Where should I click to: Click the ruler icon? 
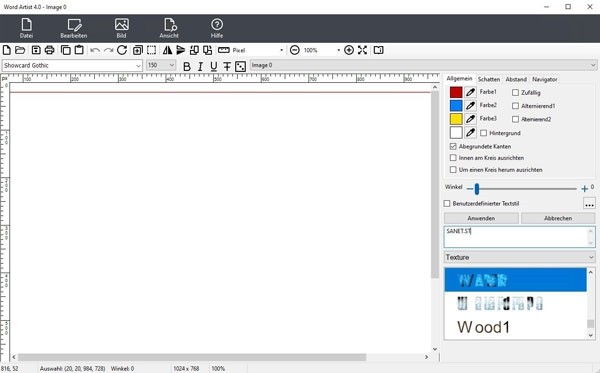tap(223, 50)
